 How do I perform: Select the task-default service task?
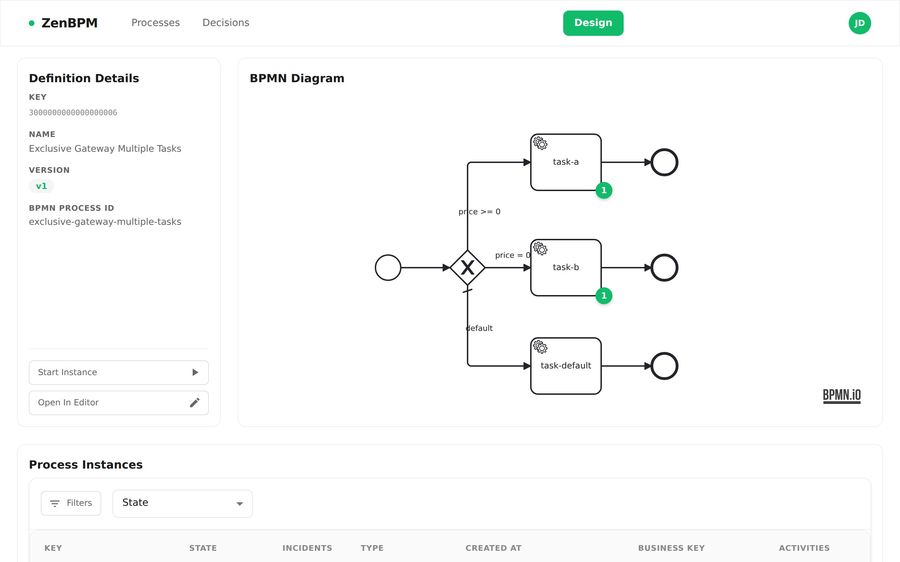pyautogui.click(x=566, y=366)
